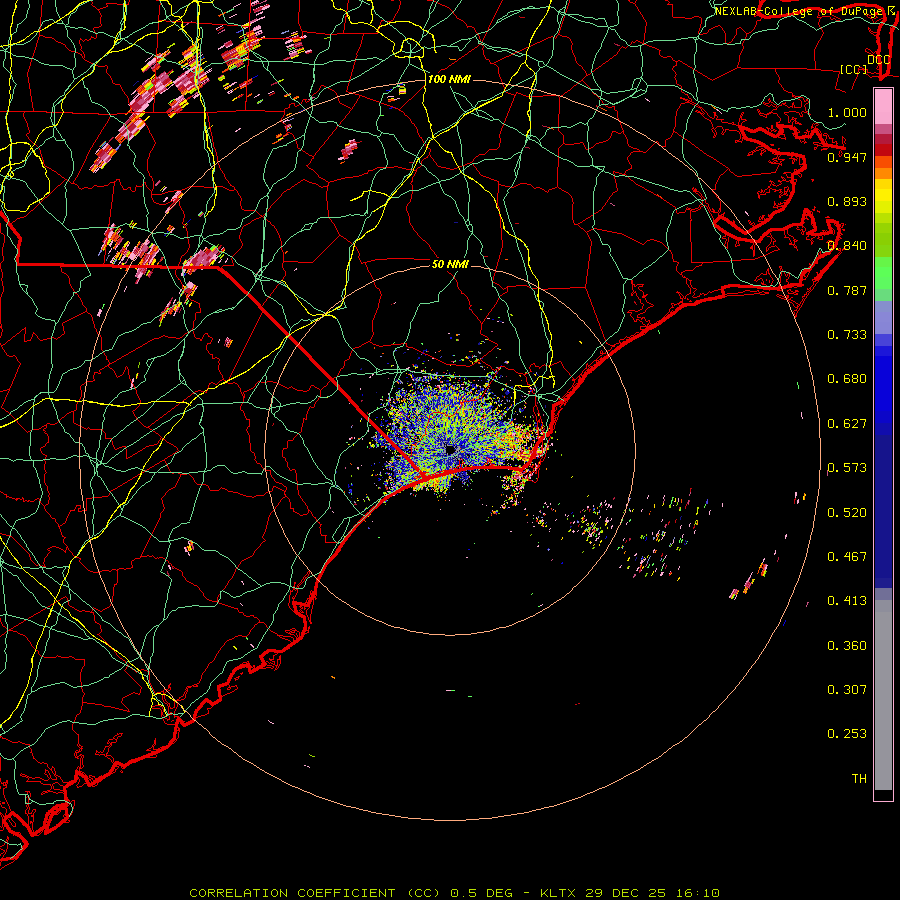Click the black radar site dot at center
The image size is (900, 900).
pyautogui.click(x=450, y=450)
